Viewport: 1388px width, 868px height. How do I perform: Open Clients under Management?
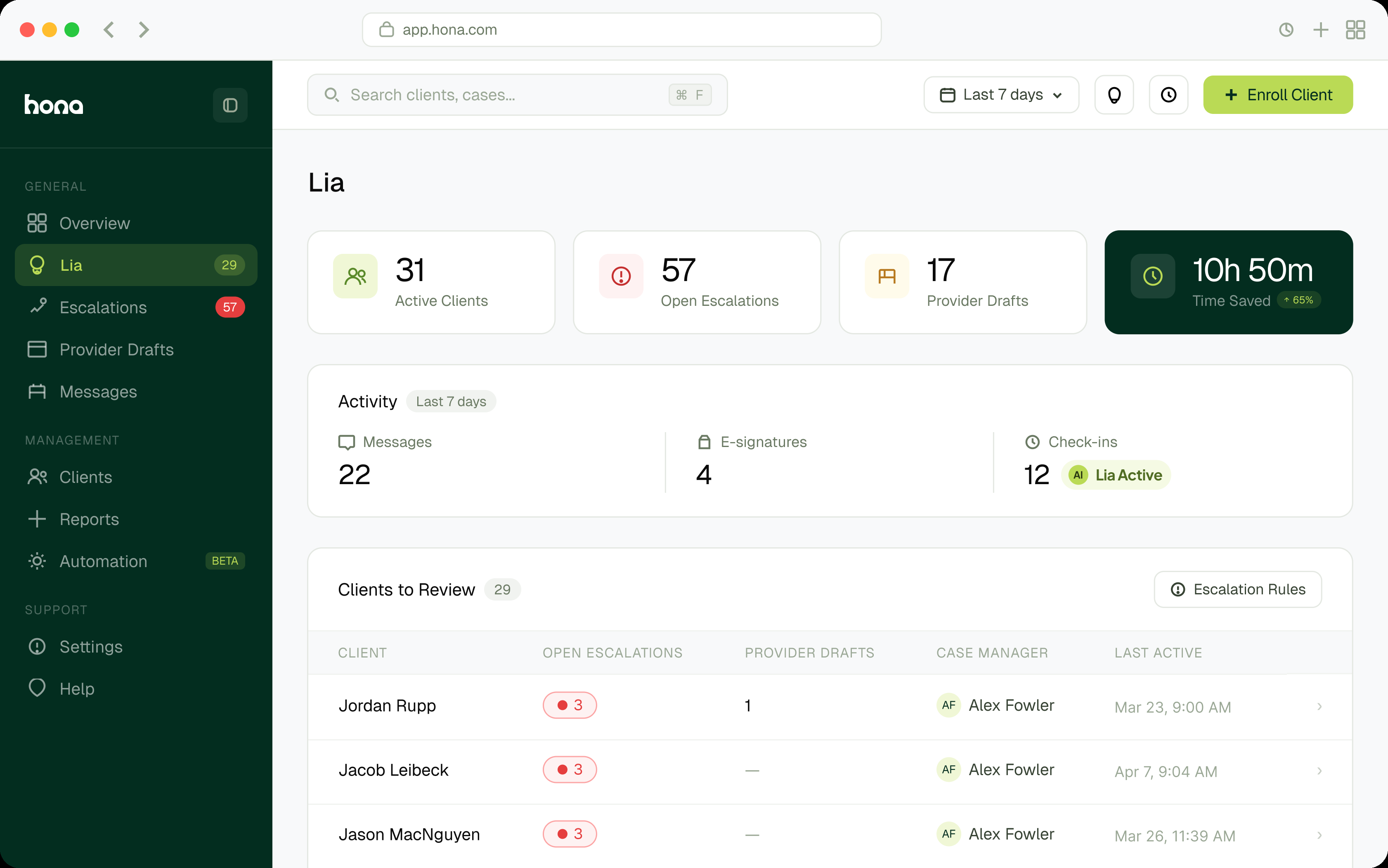coord(136,476)
